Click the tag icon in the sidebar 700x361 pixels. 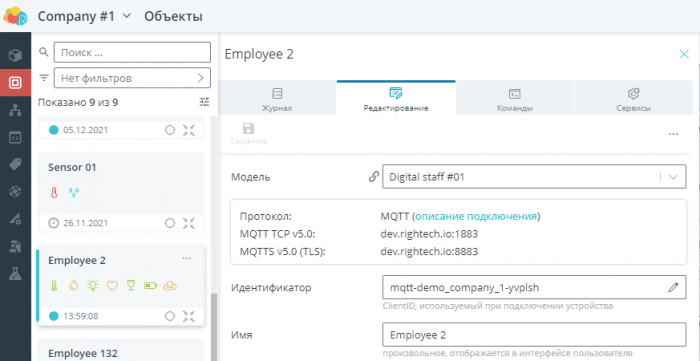click(15, 165)
